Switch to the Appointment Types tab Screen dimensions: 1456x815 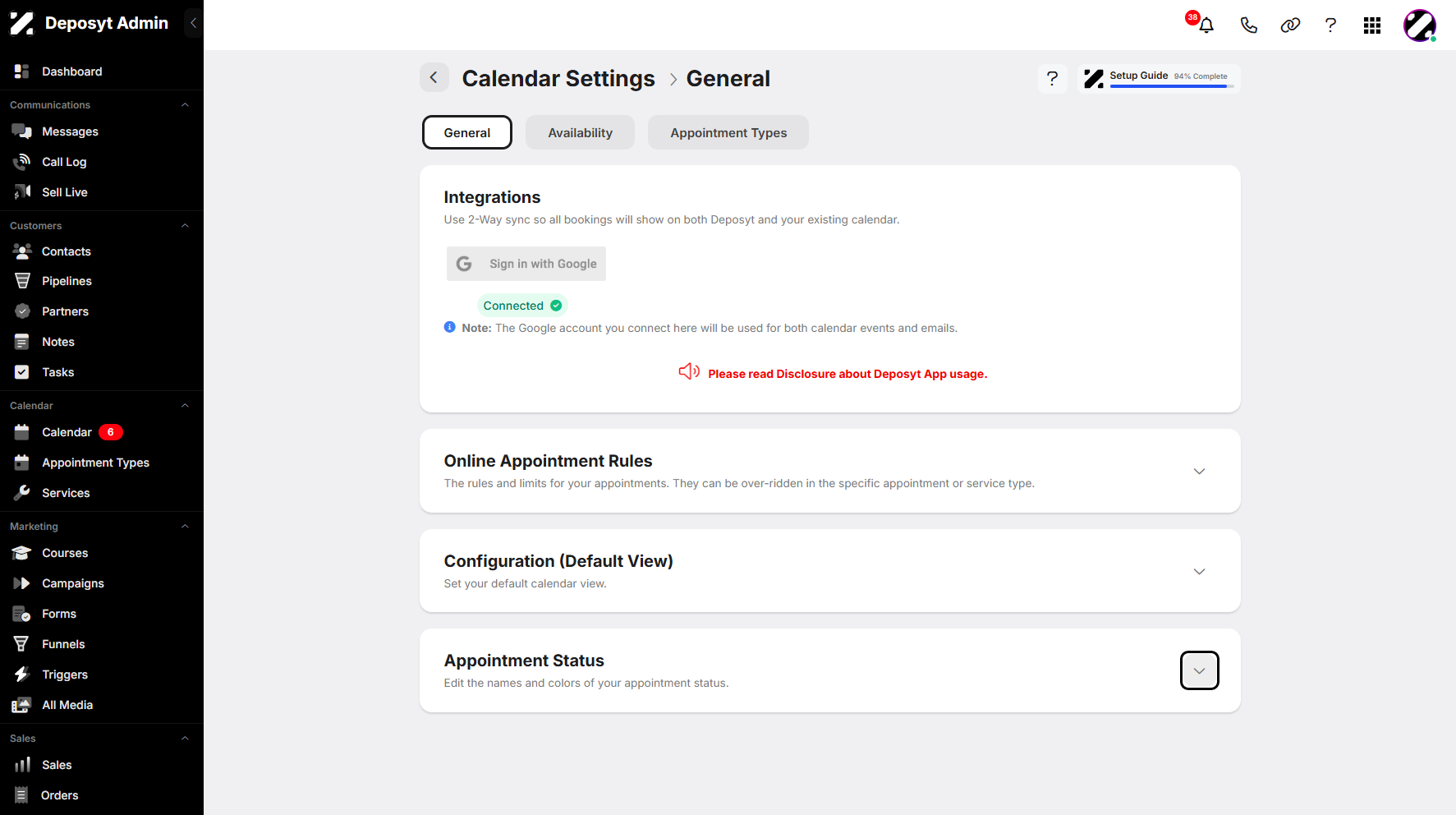coord(728,132)
